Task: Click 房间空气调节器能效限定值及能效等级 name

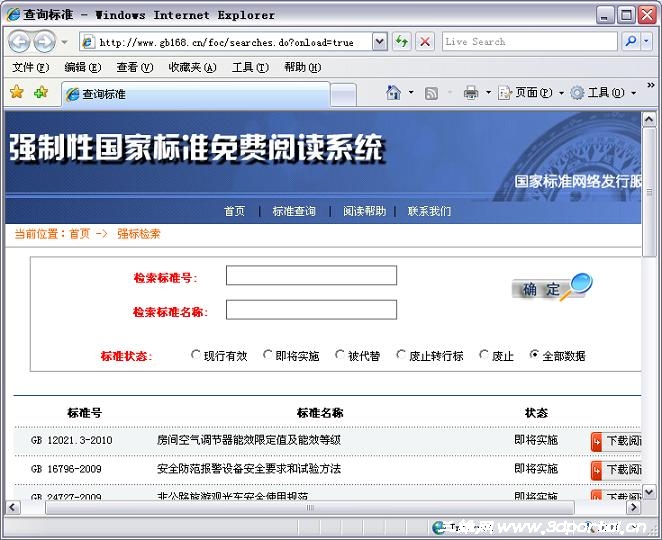Action: [249, 440]
